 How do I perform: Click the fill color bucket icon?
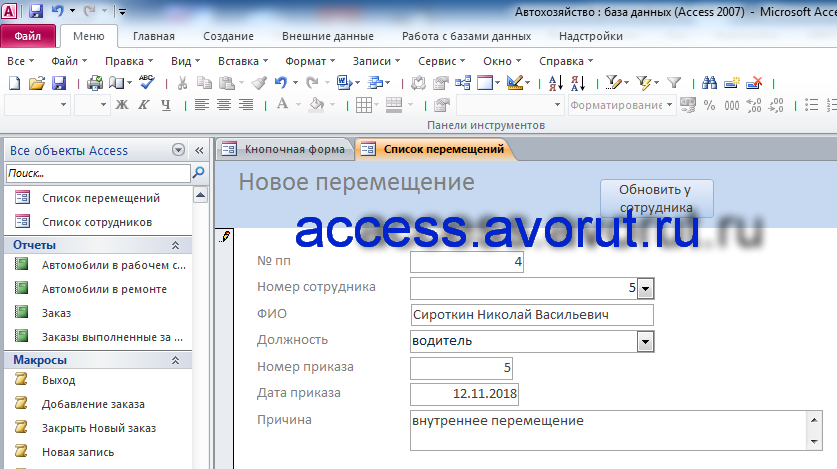click(317, 105)
